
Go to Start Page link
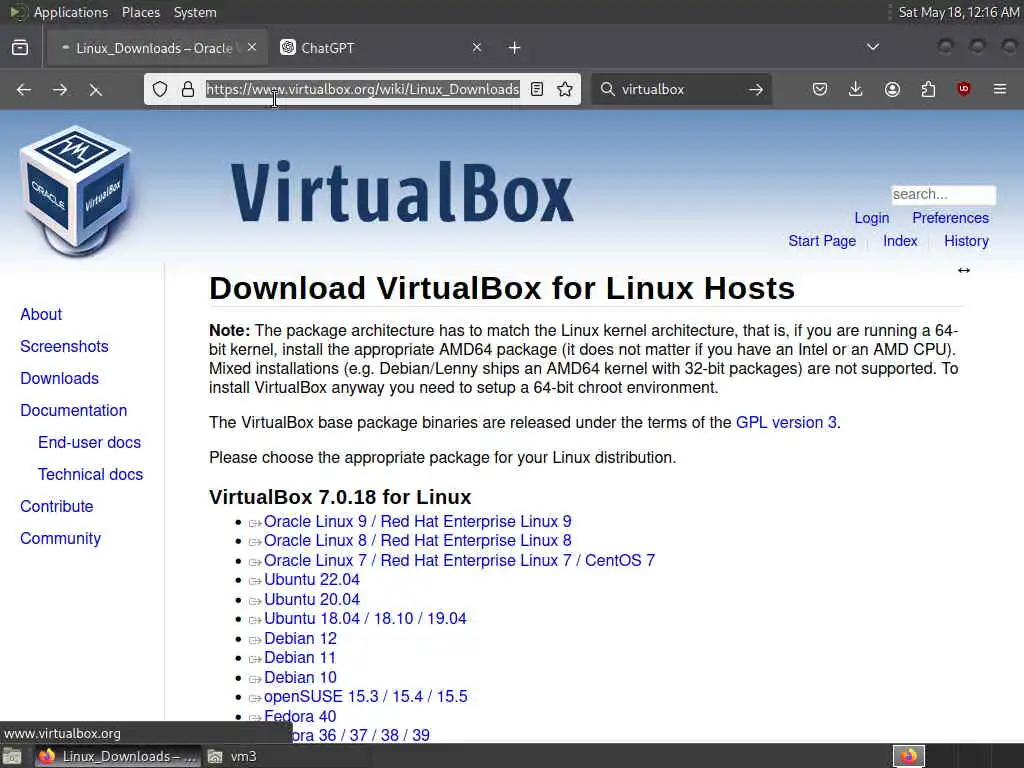[822, 241]
